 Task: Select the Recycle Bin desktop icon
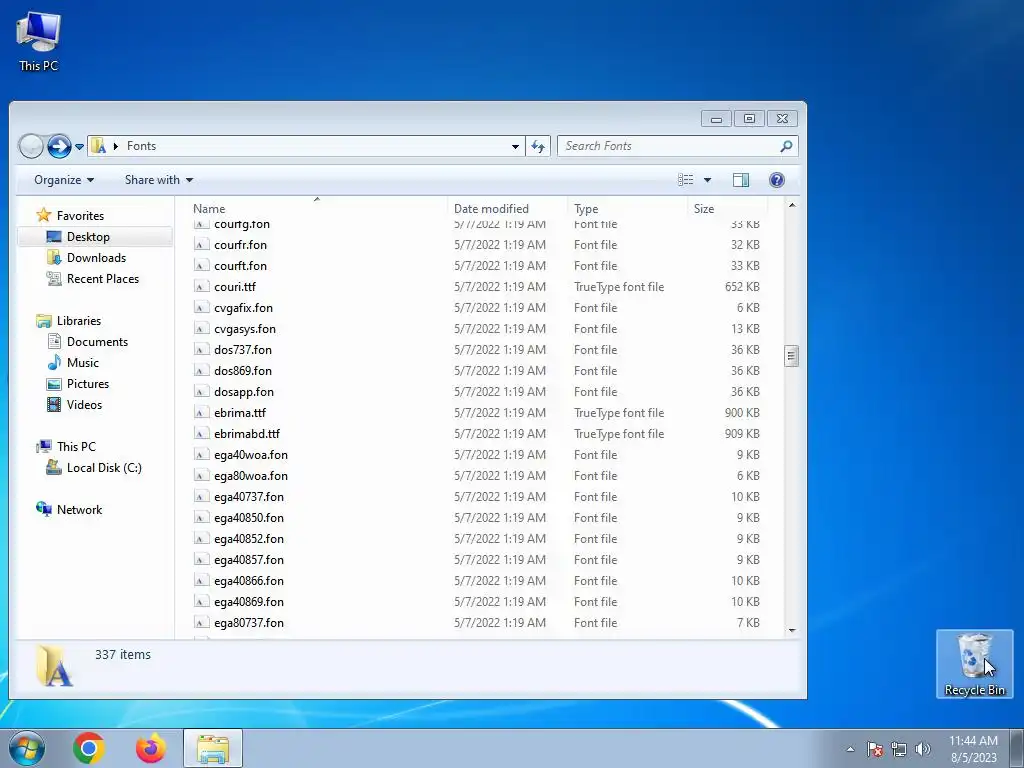pyautogui.click(x=974, y=664)
